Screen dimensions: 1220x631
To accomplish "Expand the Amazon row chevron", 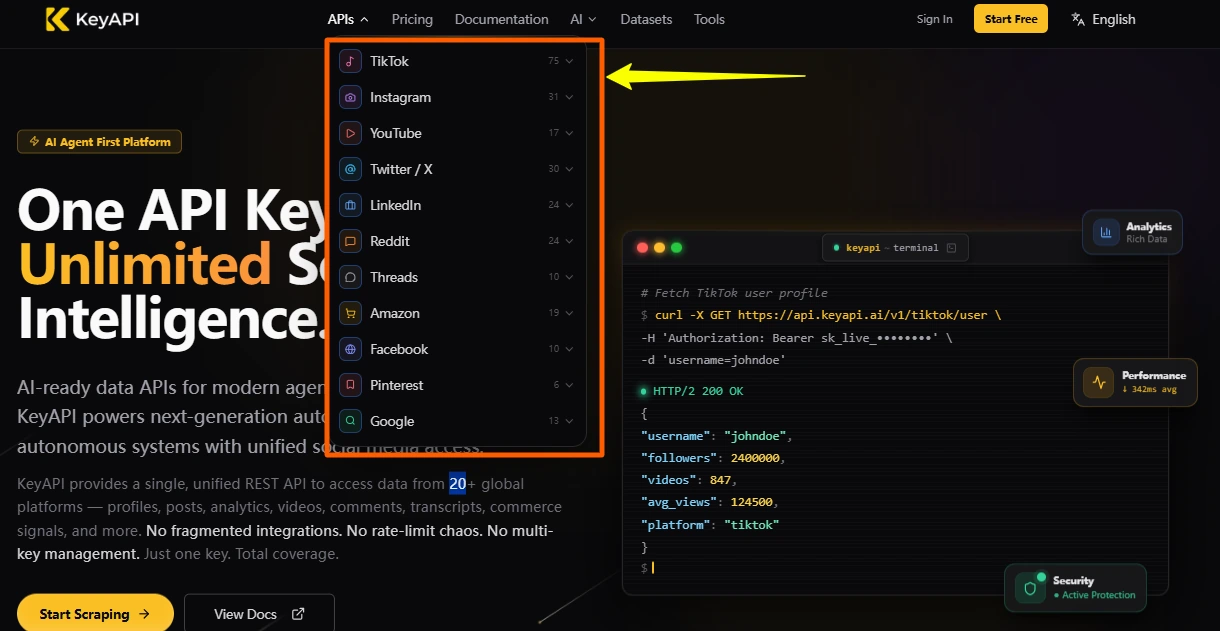I will click(x=569, y=313).
